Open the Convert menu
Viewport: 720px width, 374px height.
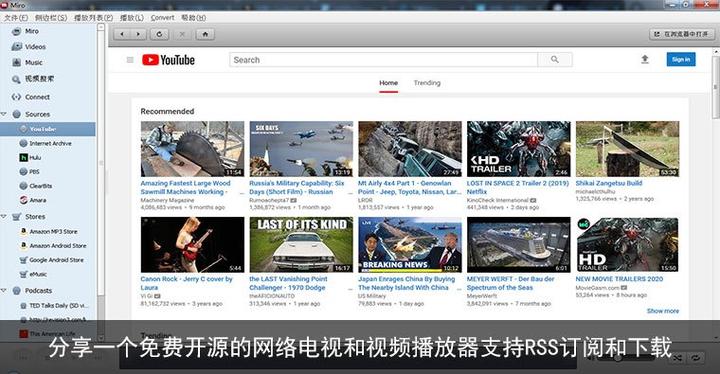pos(163,17)
